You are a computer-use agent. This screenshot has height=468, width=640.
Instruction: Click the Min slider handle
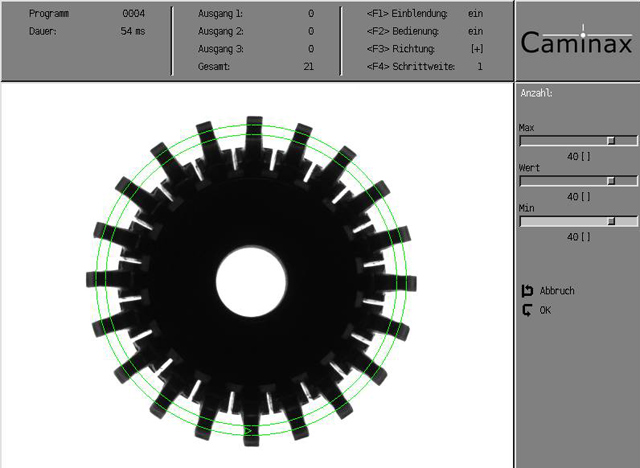tap(610, 221)
